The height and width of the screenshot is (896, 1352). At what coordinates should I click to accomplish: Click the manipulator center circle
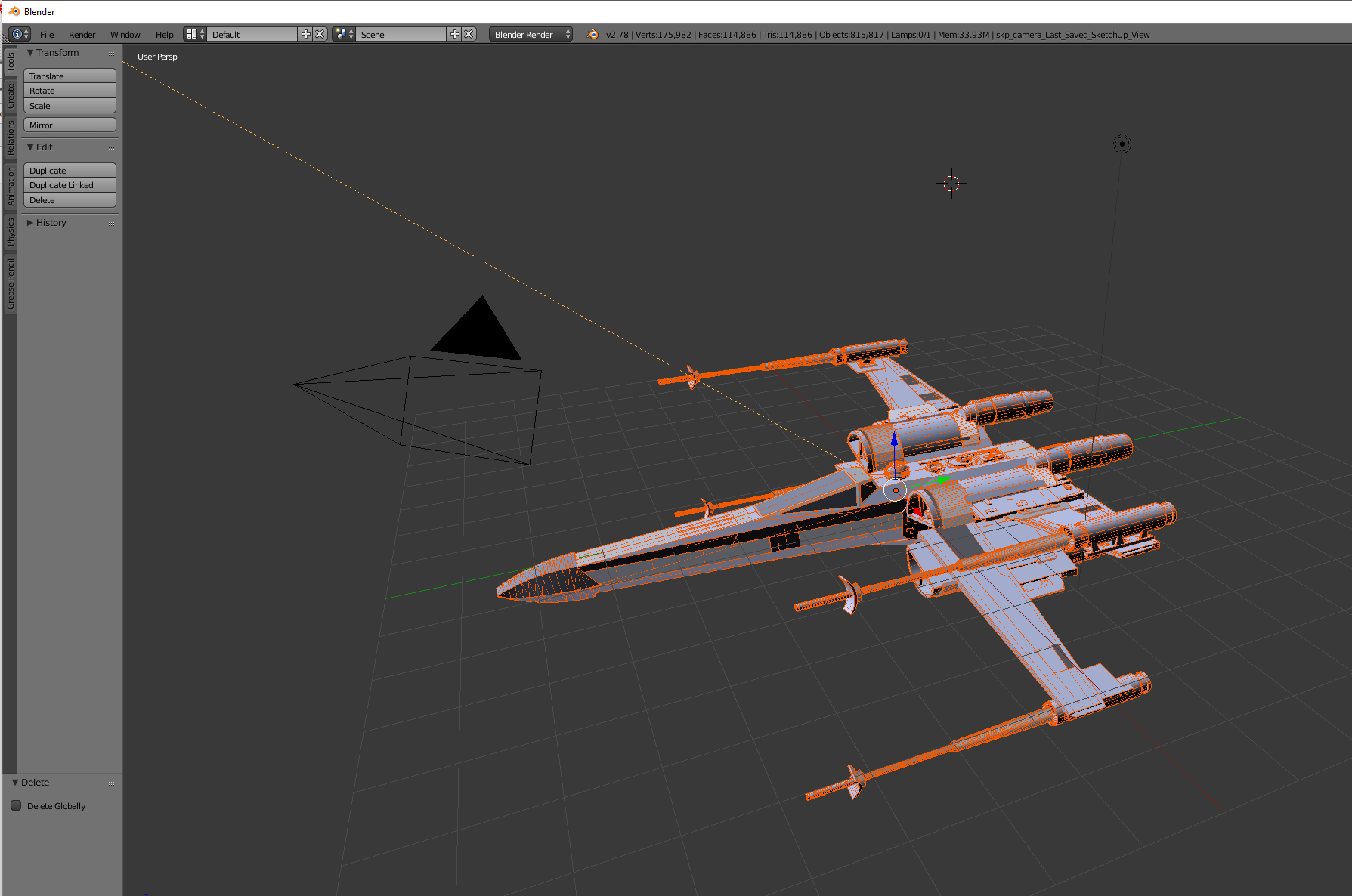coord(896,490)
